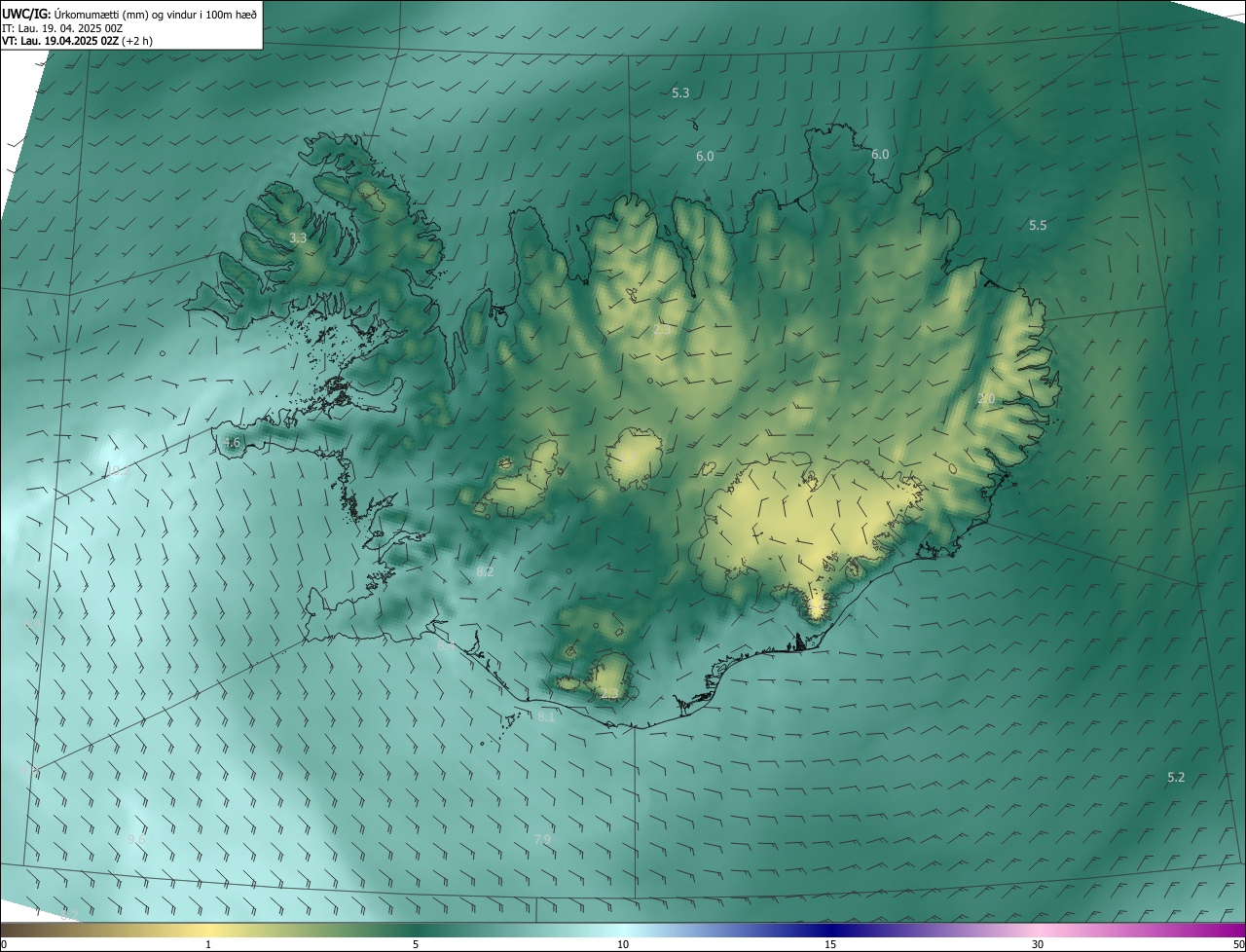Viewport: 1246px width, 952px height.
Task: Click the dark navy segment of the color bar
Action: tap(830, 930)
